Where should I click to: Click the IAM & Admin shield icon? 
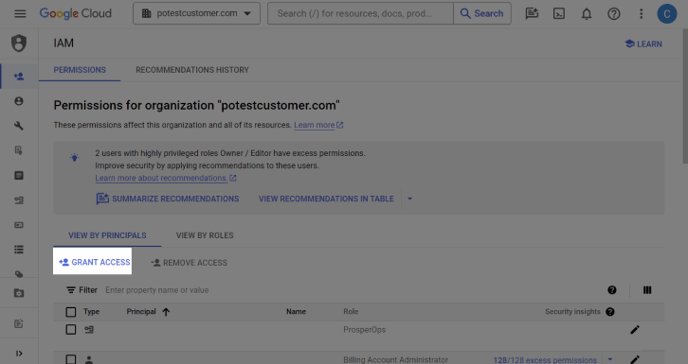click(x=19, y=43)
